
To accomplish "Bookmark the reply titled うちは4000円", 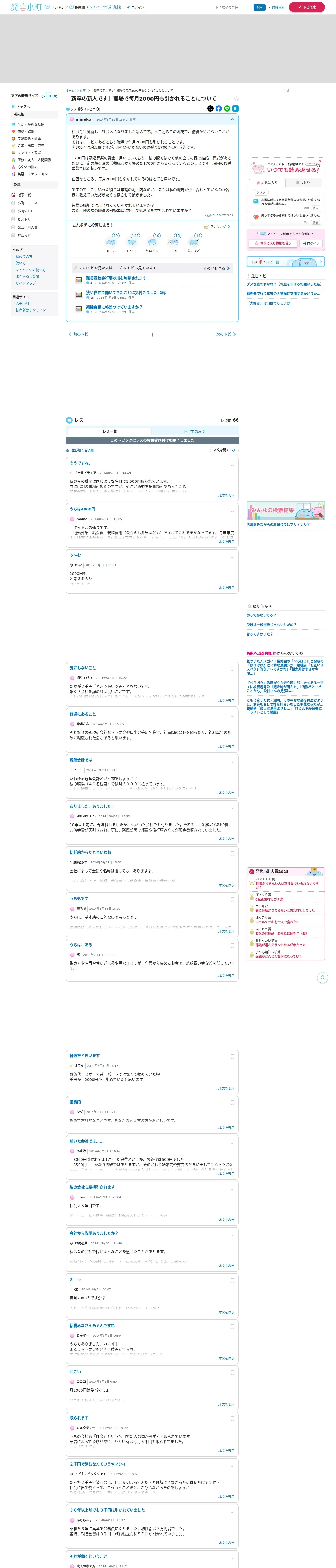I will (x=232, y=510).
